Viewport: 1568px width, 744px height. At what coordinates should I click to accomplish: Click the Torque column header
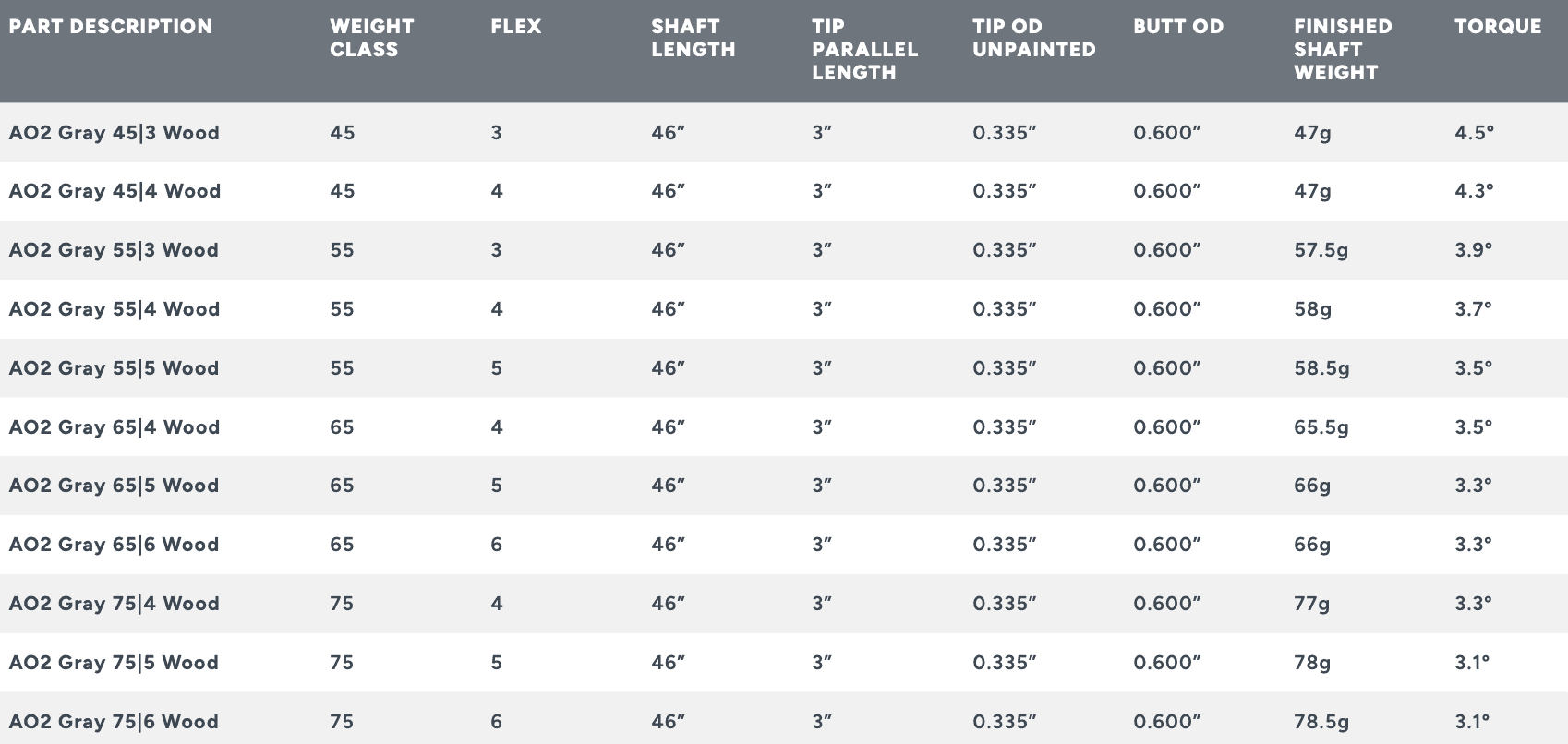click(x=1497, y=27)
